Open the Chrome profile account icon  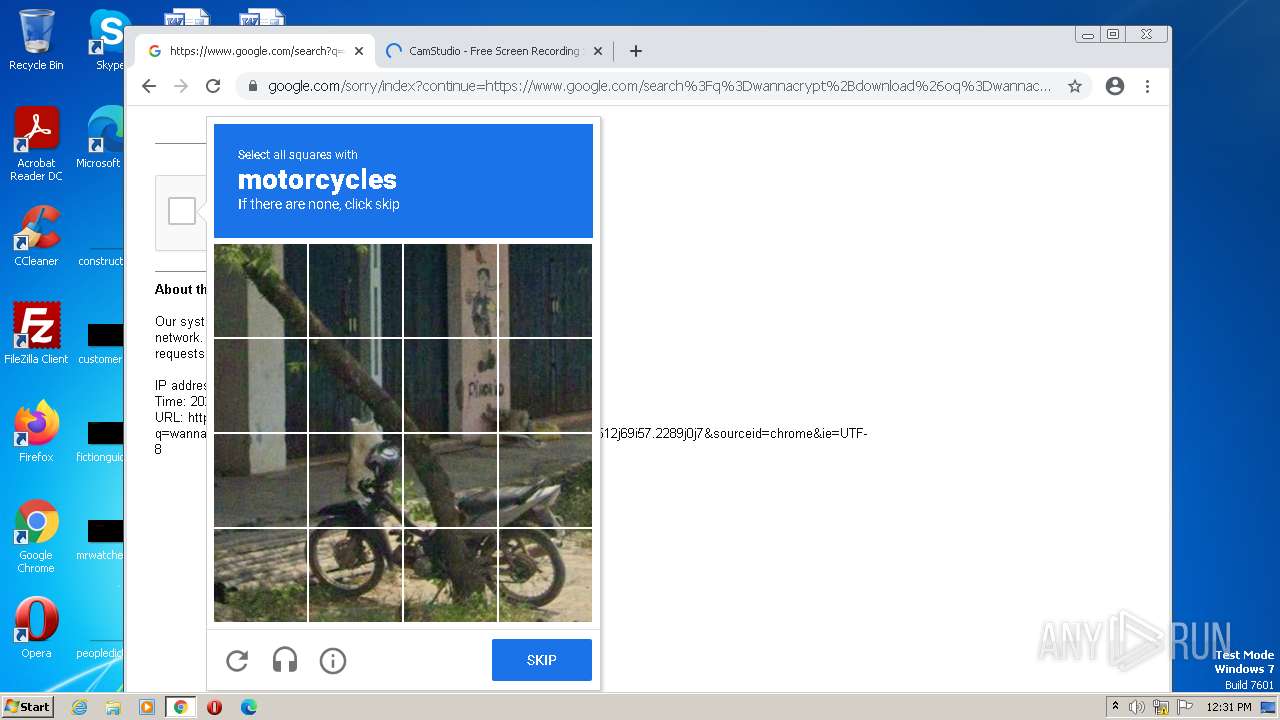pos(1115,86)
